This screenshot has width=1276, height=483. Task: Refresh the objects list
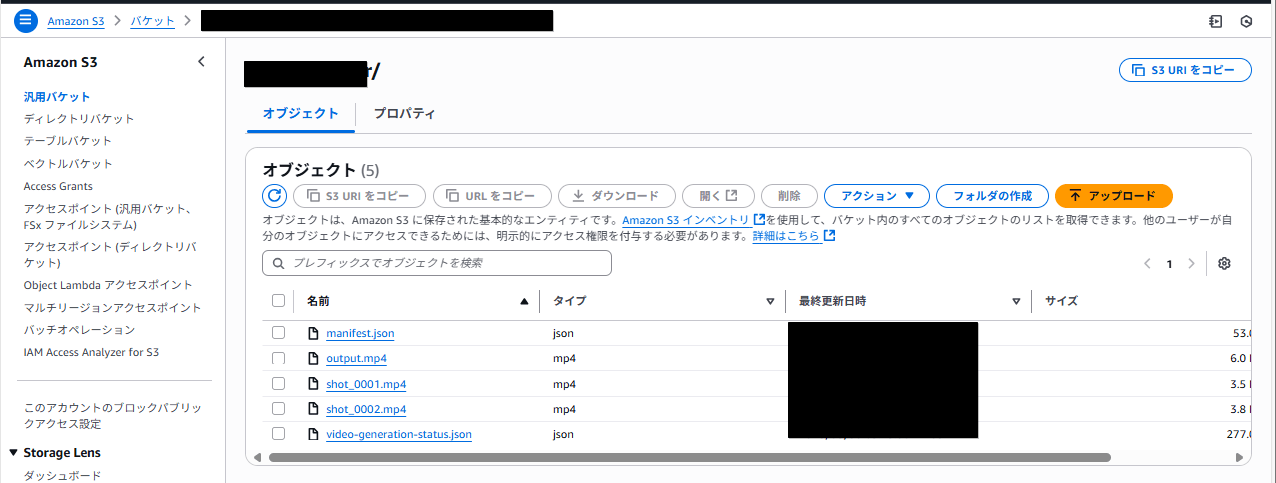pos(275,196)
